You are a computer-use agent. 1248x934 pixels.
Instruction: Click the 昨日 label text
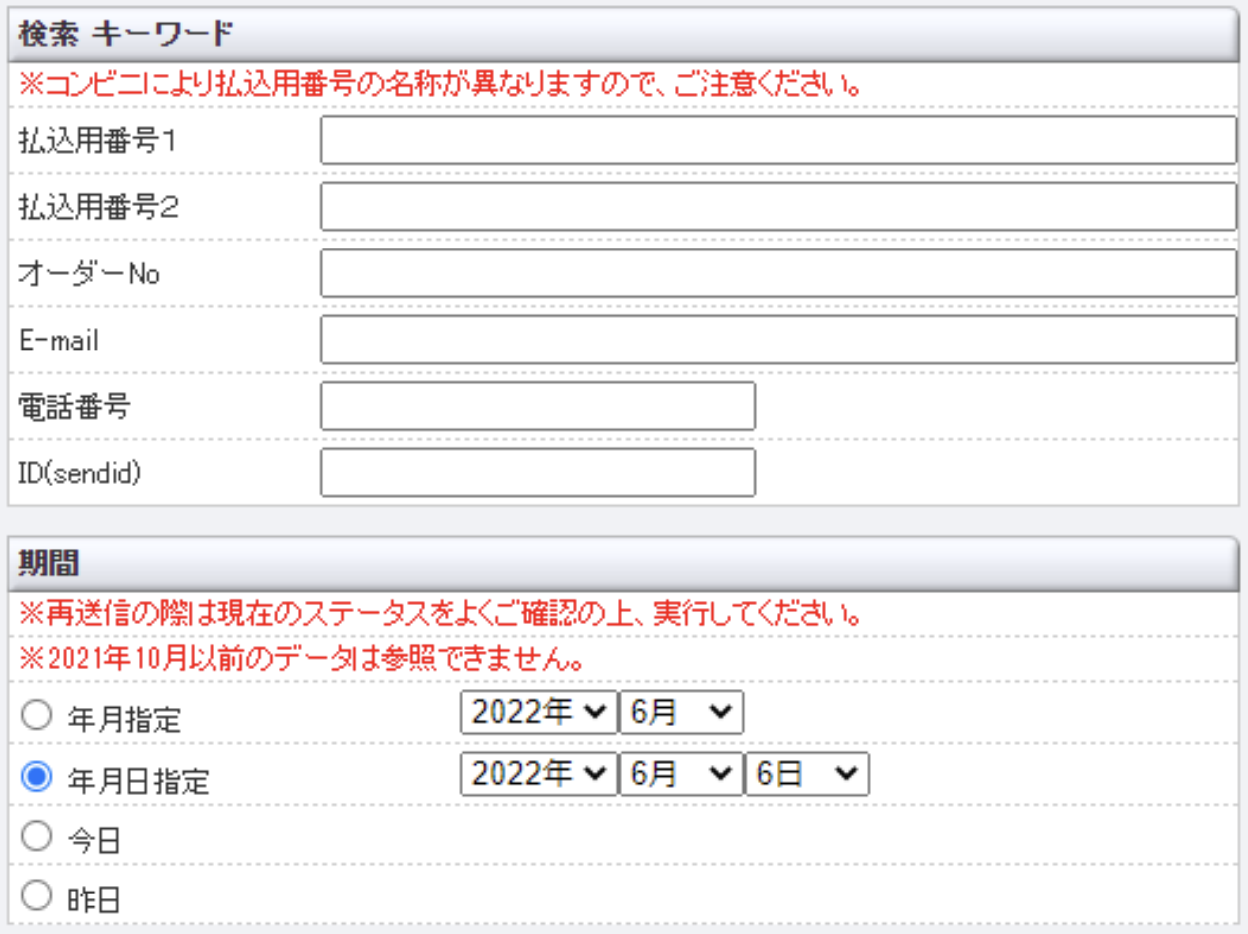click(95, 900)
